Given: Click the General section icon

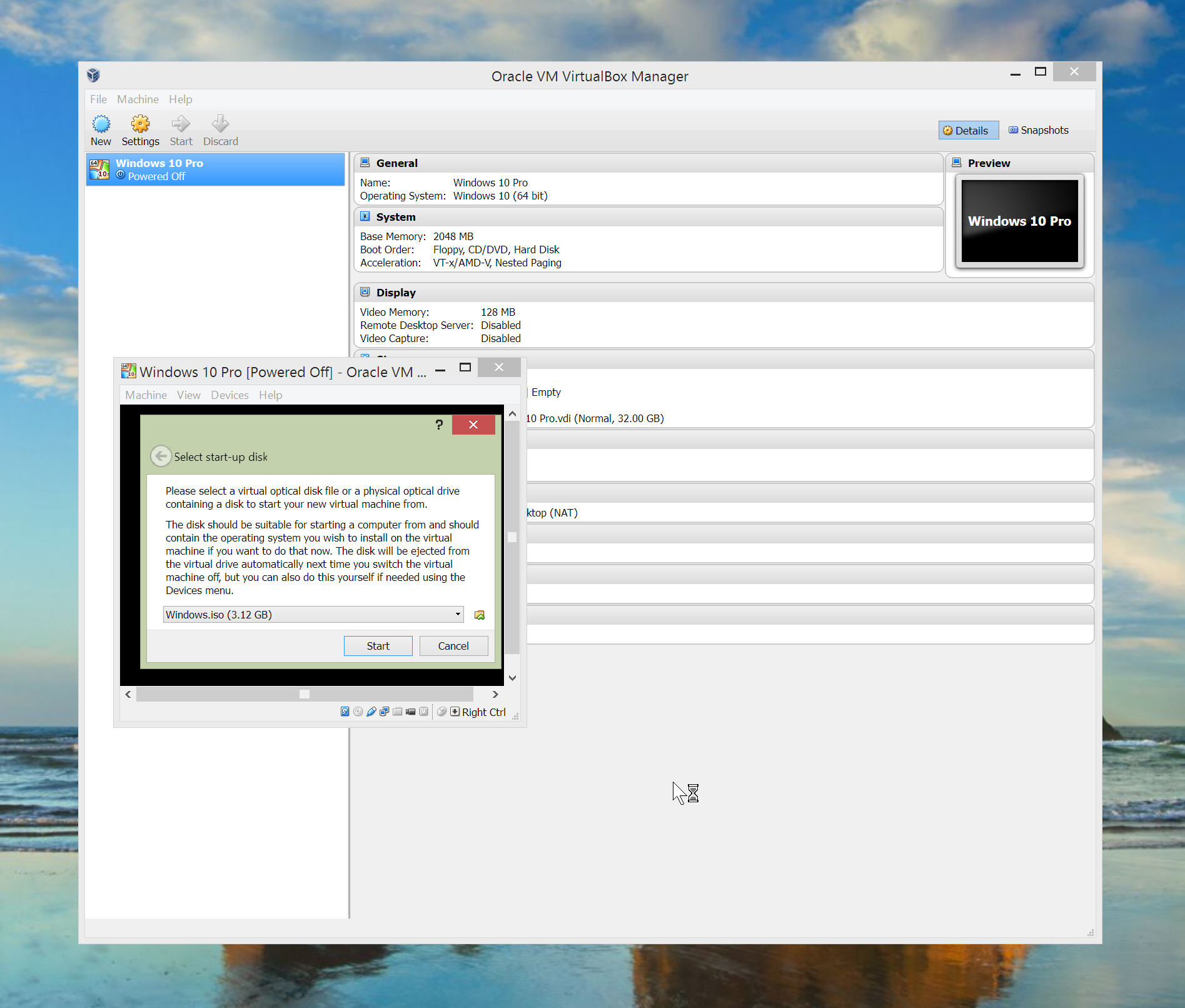Looking at the screenshot, I should pos(365,163).
